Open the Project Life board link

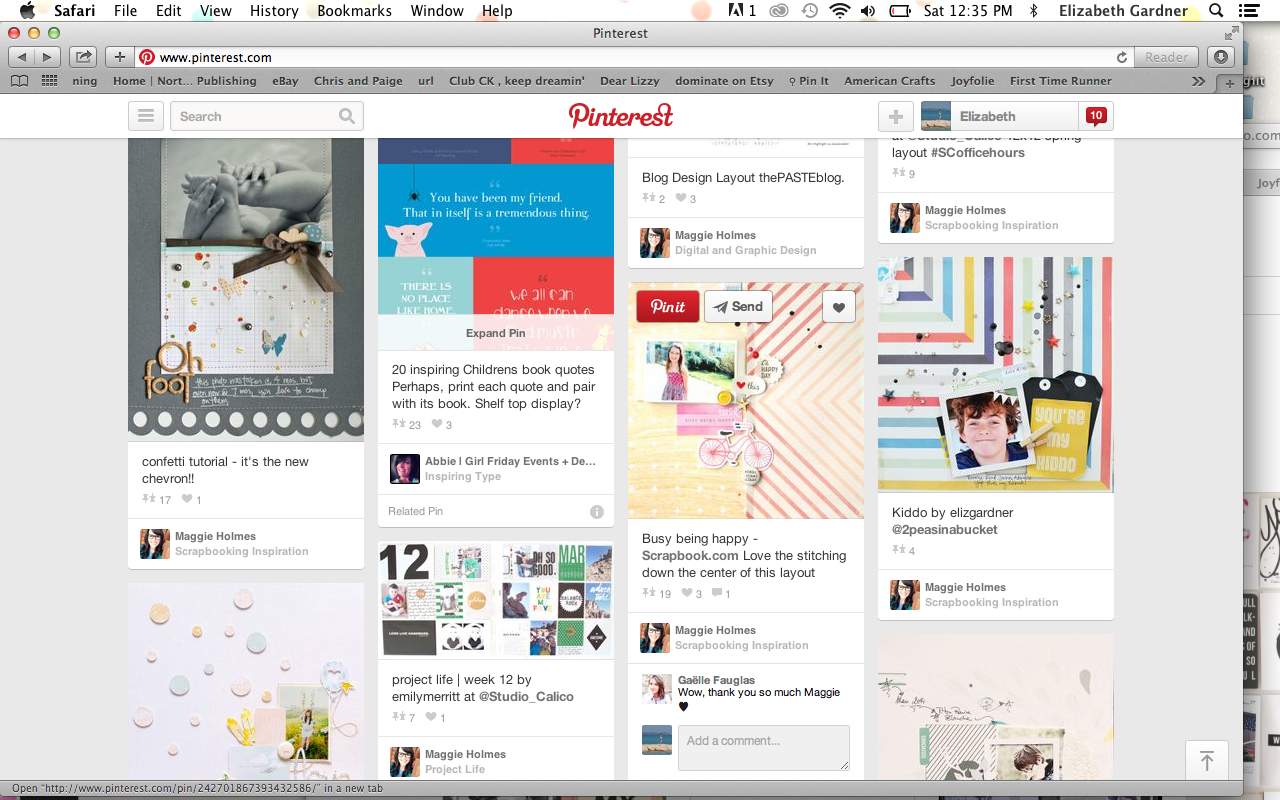455,769
